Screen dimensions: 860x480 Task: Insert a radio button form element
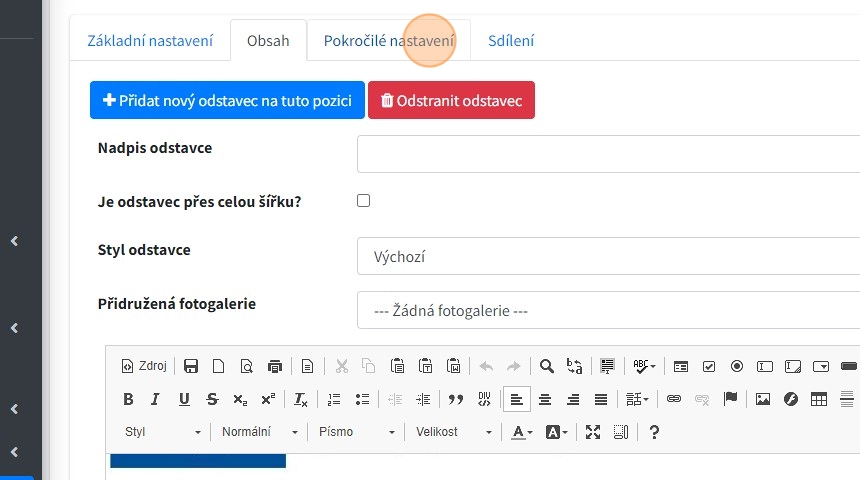(737, 366)
